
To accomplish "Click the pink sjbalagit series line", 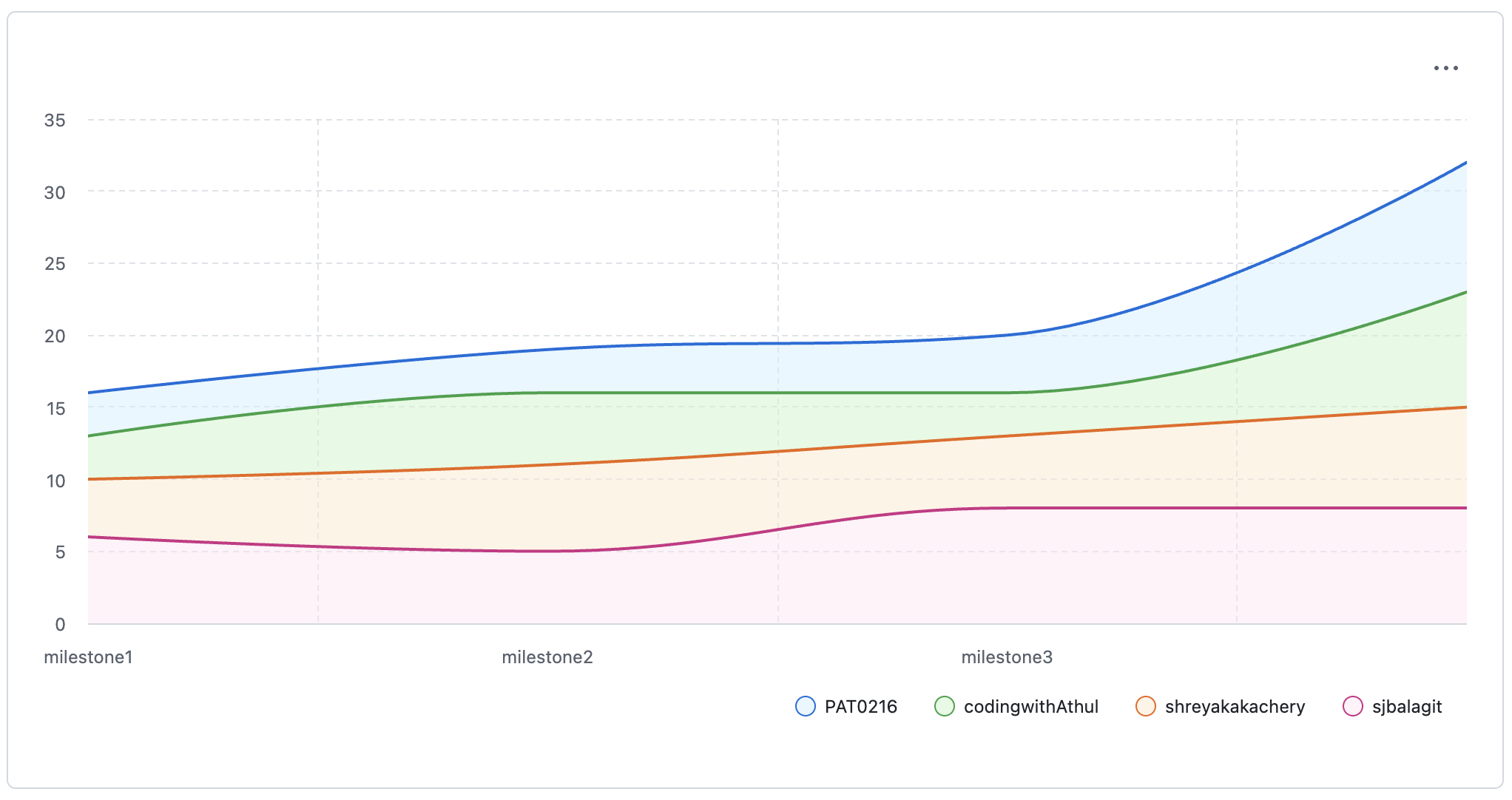I will pyautogui.click(x=1110, y=508).
